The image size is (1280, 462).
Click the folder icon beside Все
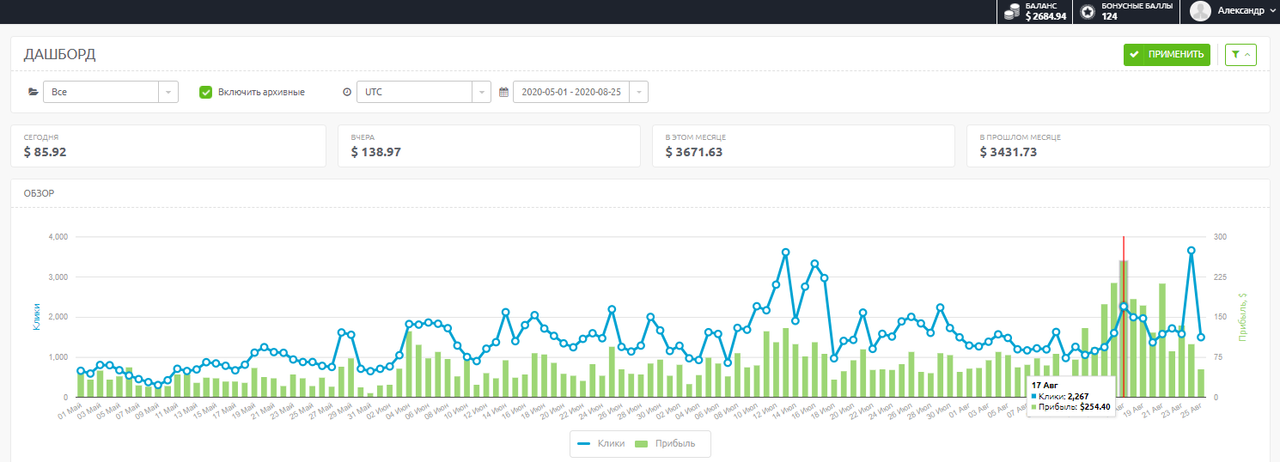click(33, 92)
